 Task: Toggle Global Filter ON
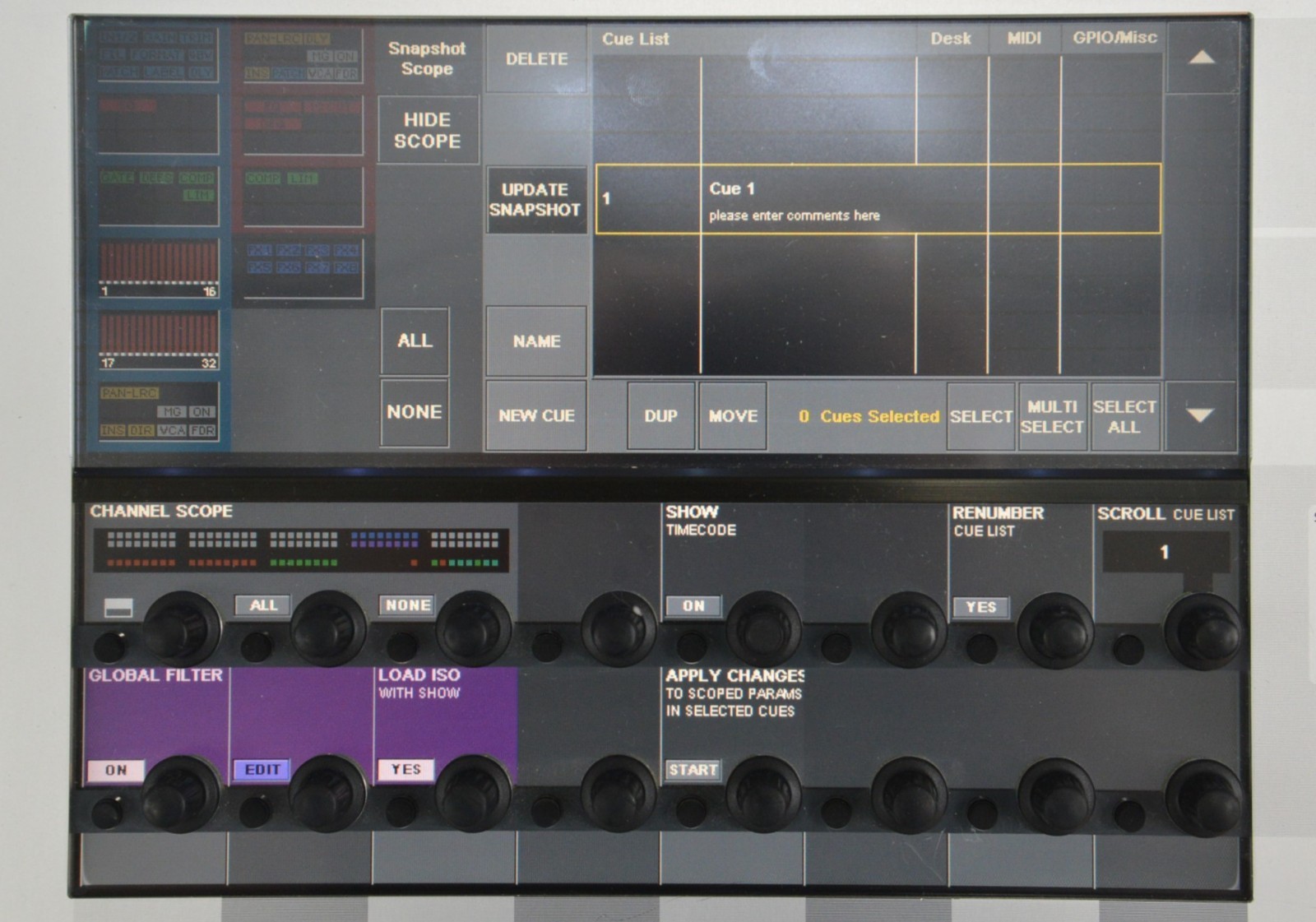116,770
